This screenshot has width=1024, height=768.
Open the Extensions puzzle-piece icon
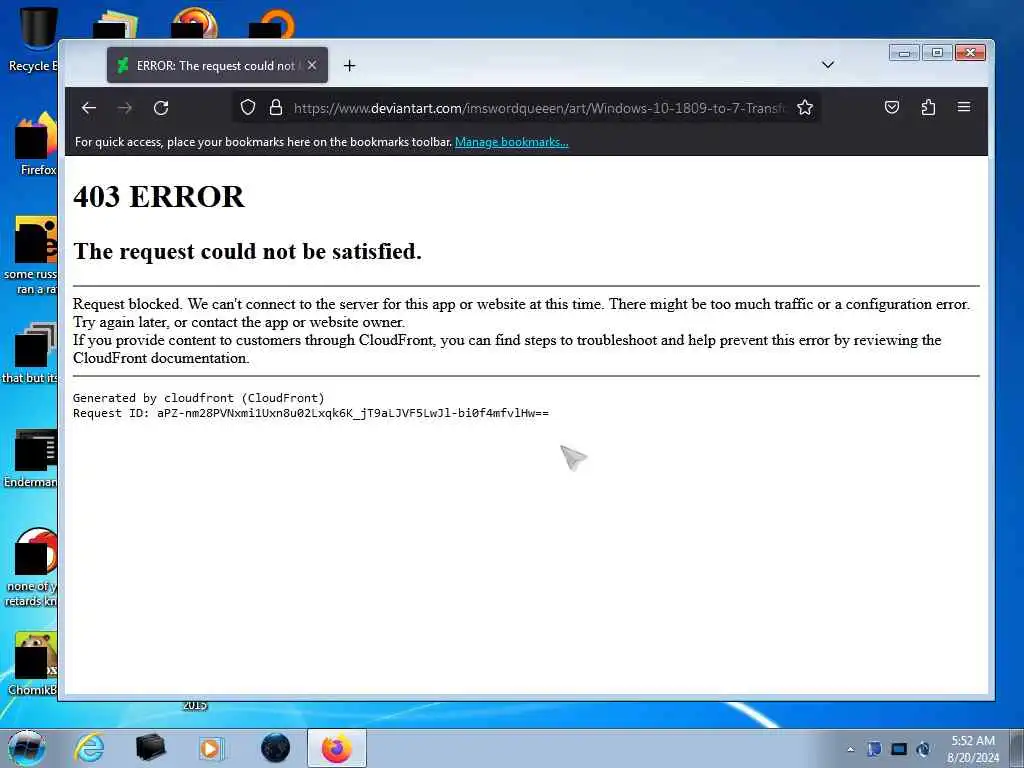click(x=928, y=107)
